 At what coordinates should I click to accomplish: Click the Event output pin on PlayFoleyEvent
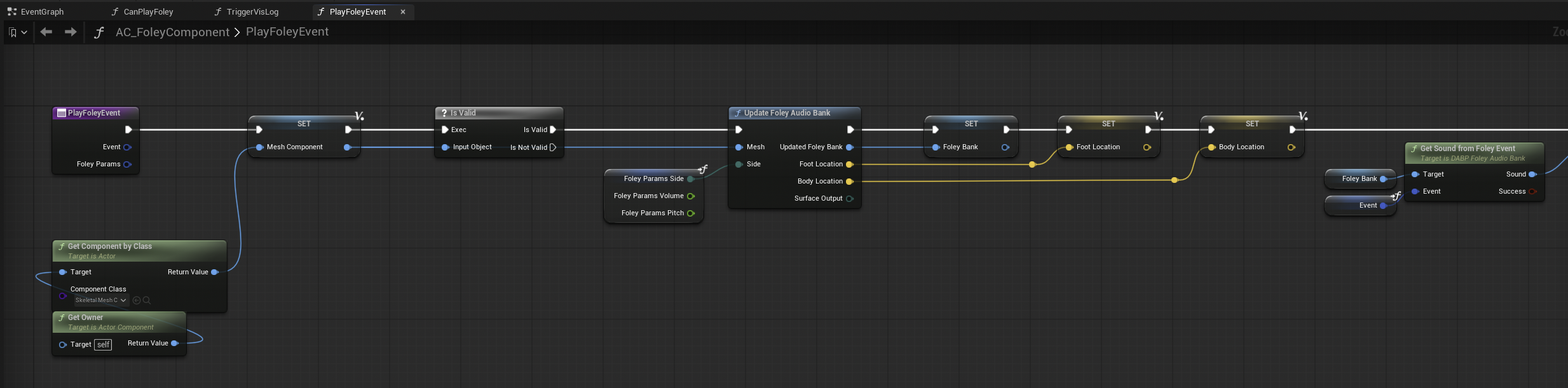click(x=127, y=147)
